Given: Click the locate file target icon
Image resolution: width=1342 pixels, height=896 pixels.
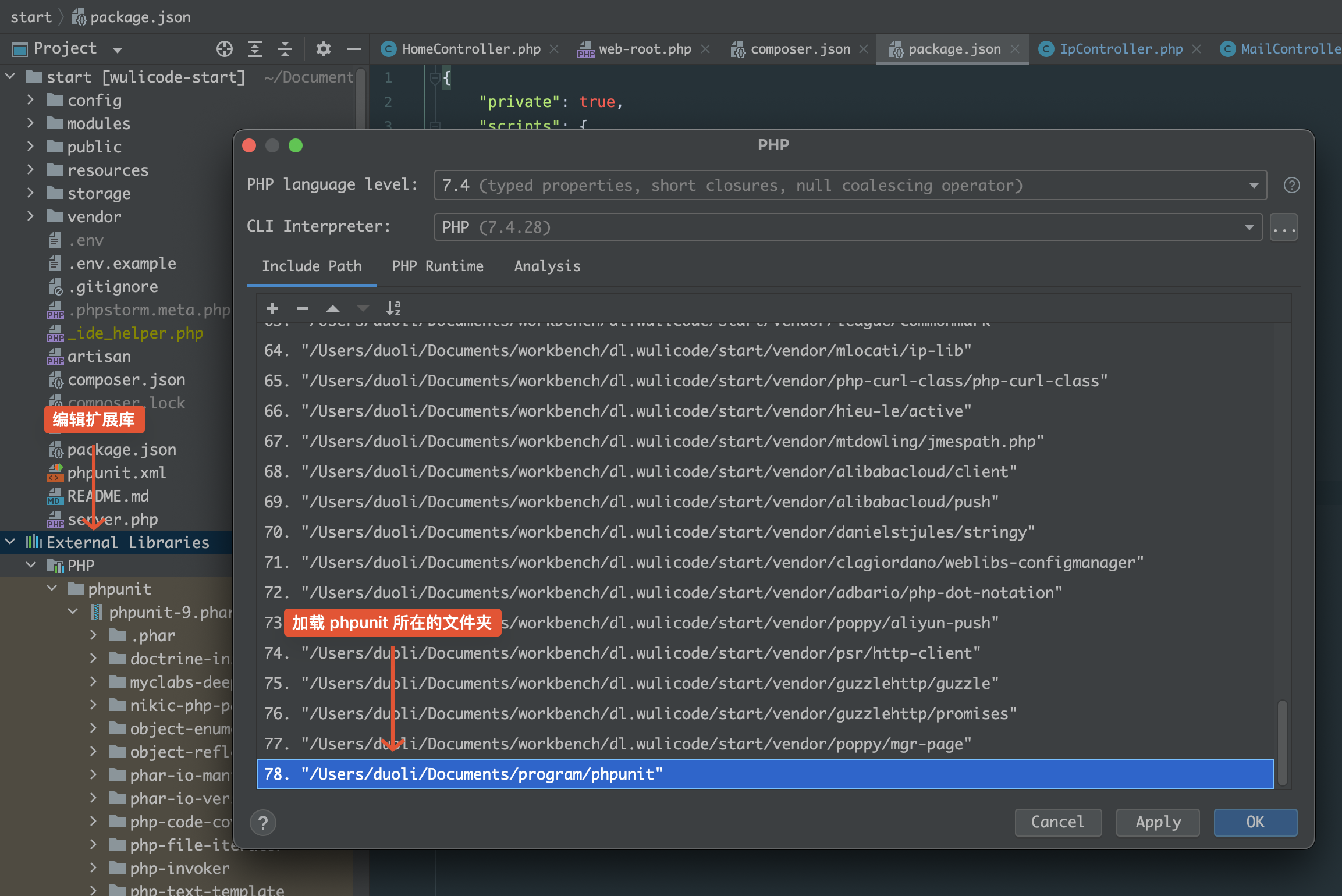Looking at the screenshot, I should tap(224, 49).
